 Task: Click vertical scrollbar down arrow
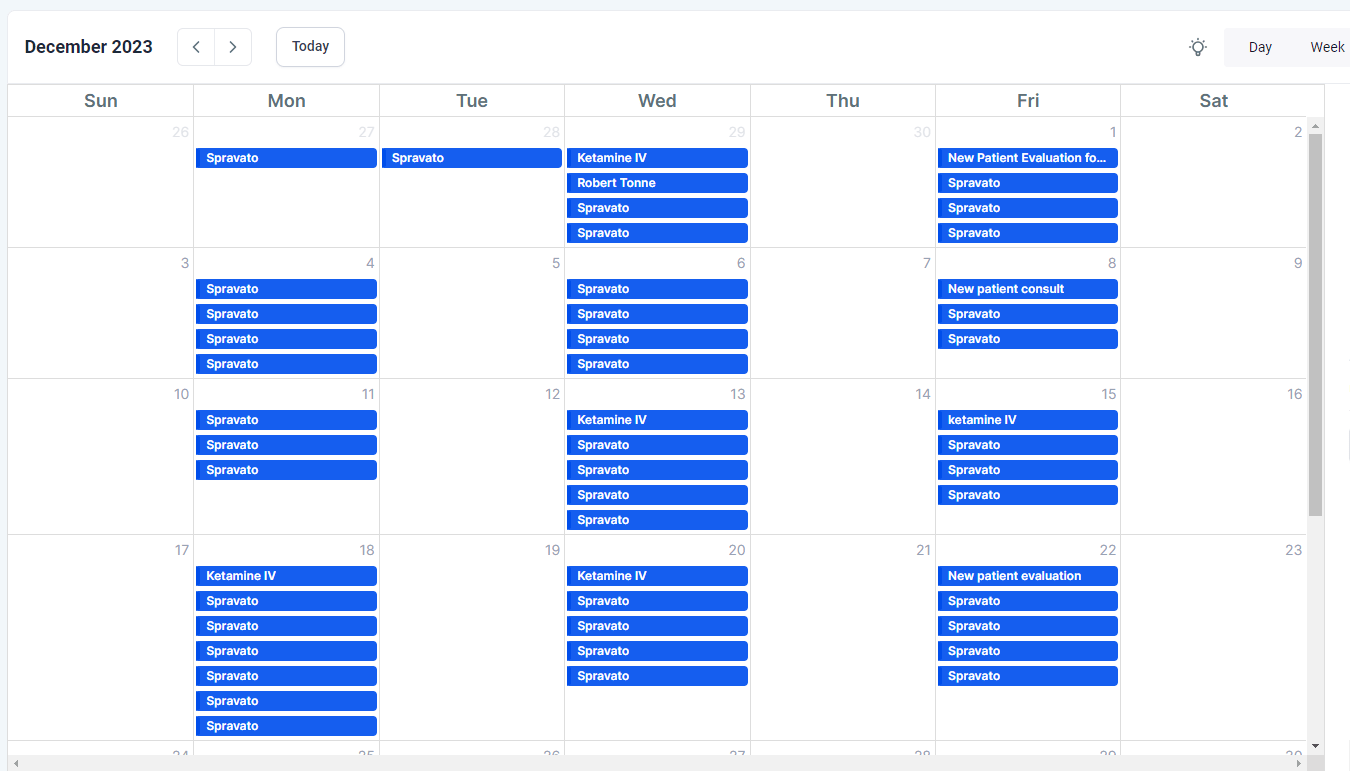(1315, 745)
